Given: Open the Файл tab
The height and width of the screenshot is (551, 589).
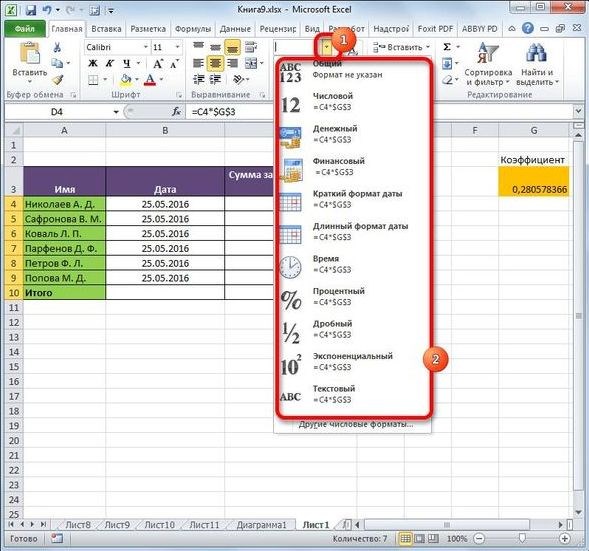Looking at the screenshot, I should (25, 29).
